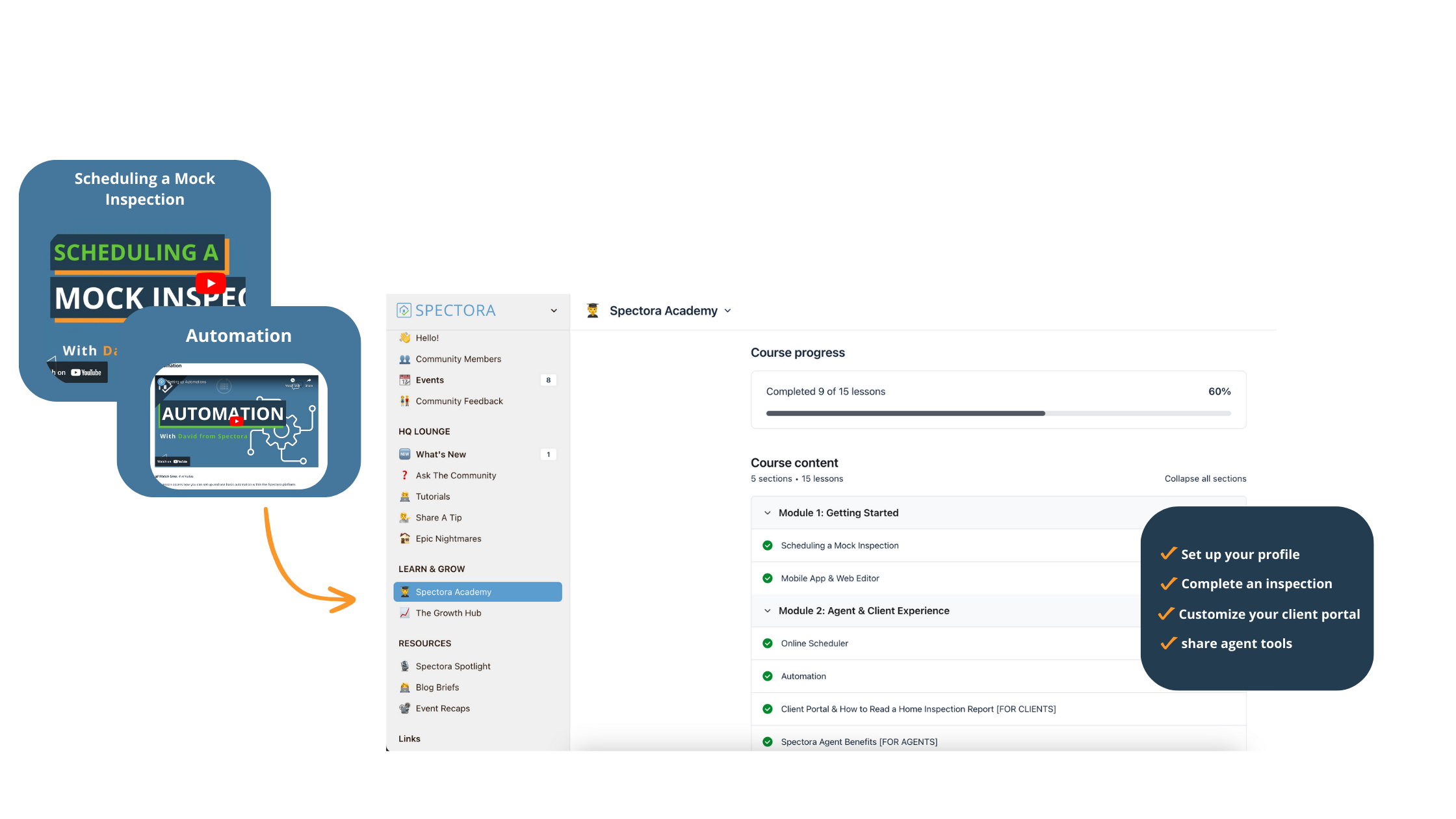Click the What's New icon in HQ Lounge
The image size is (1456, 819).
405,453
